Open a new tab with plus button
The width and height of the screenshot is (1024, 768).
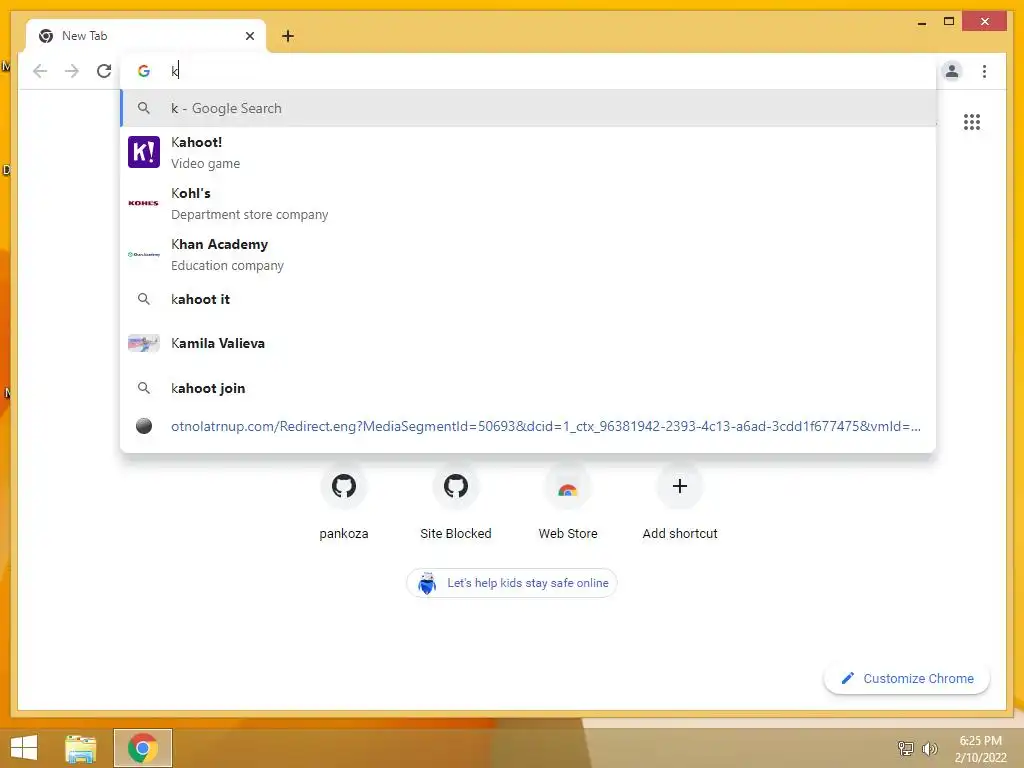(x=288, y=36)
